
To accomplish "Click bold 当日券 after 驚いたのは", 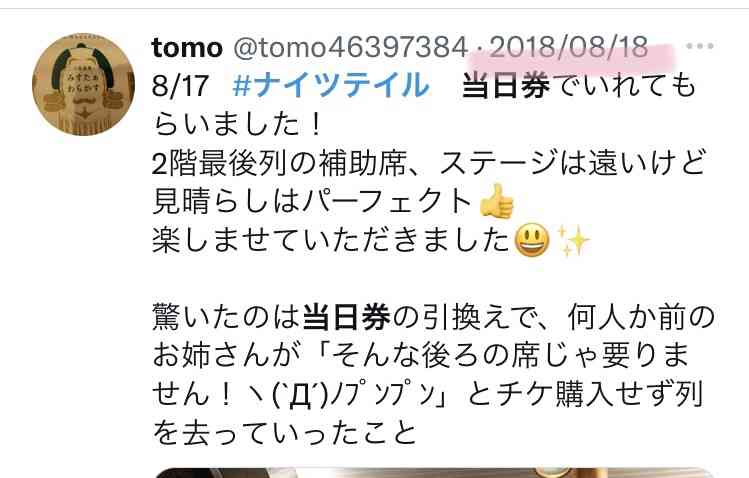I will 347,318.
